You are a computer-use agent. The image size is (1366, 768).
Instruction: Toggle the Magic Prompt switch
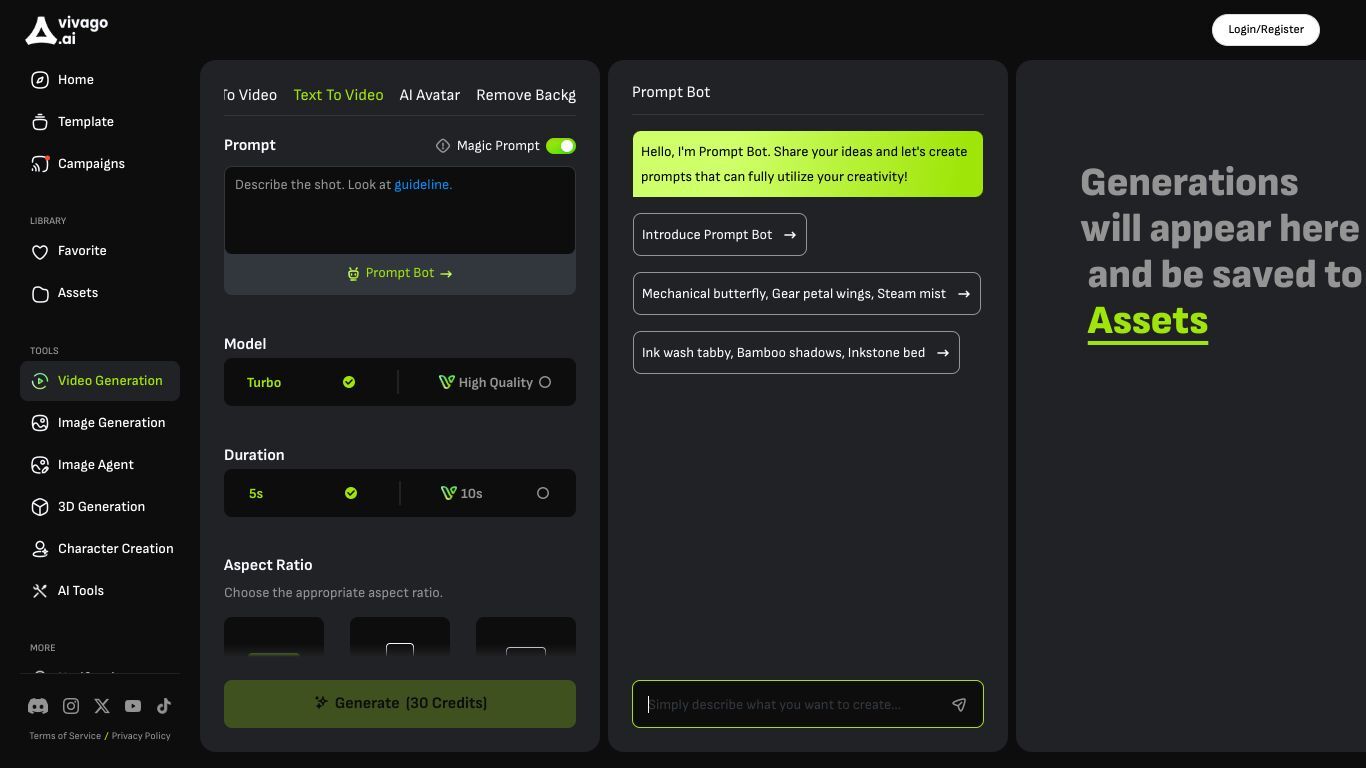pyautogui.click(x=561, y=146)
